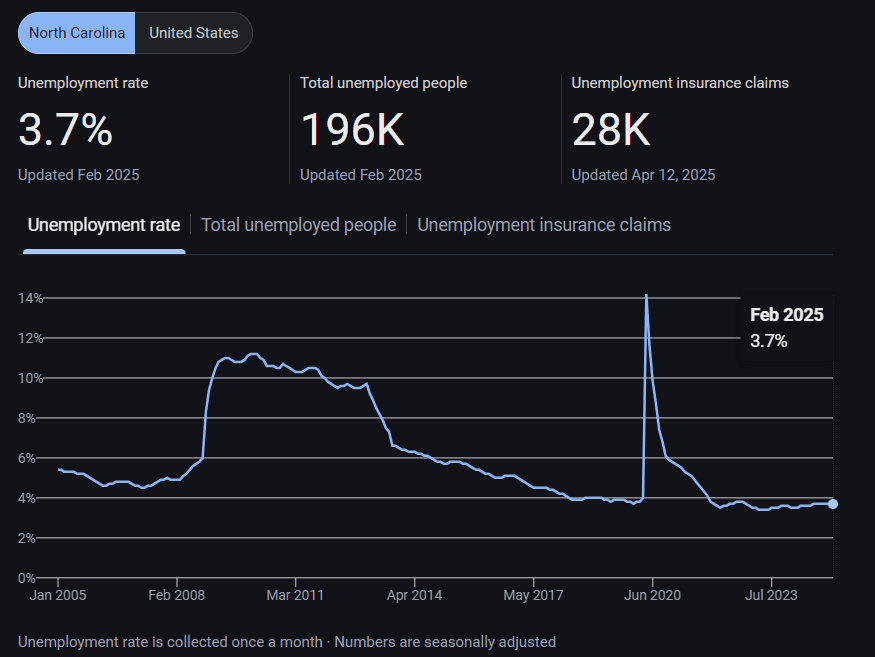Image resolution: width=875 pixels, height=657 pixels.
Task: Click the Jan 2005 x-axis label
Action: (57, 595)
